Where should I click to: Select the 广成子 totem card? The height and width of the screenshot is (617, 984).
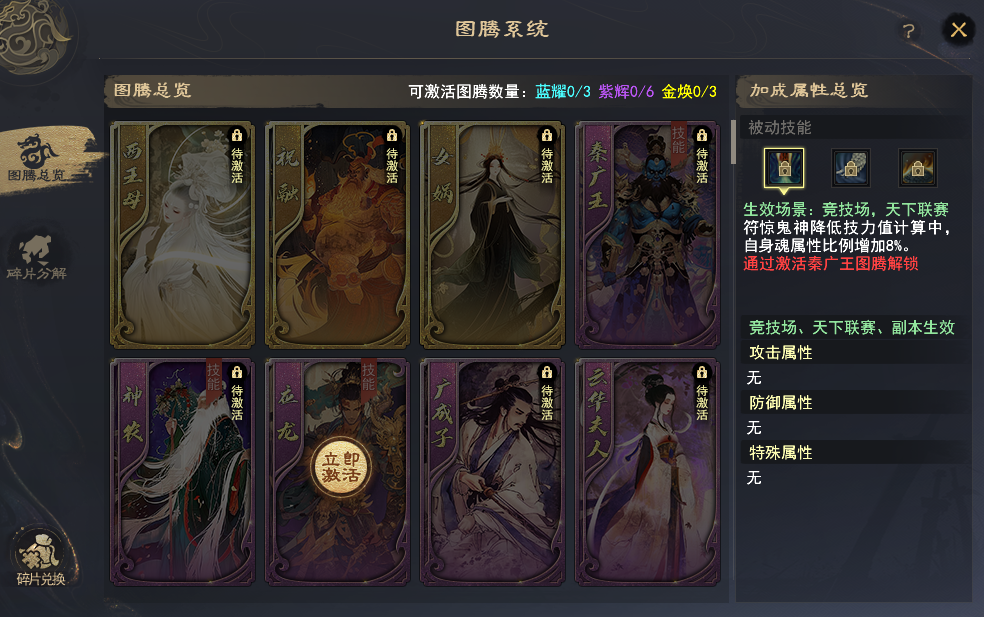pos(493,472)
